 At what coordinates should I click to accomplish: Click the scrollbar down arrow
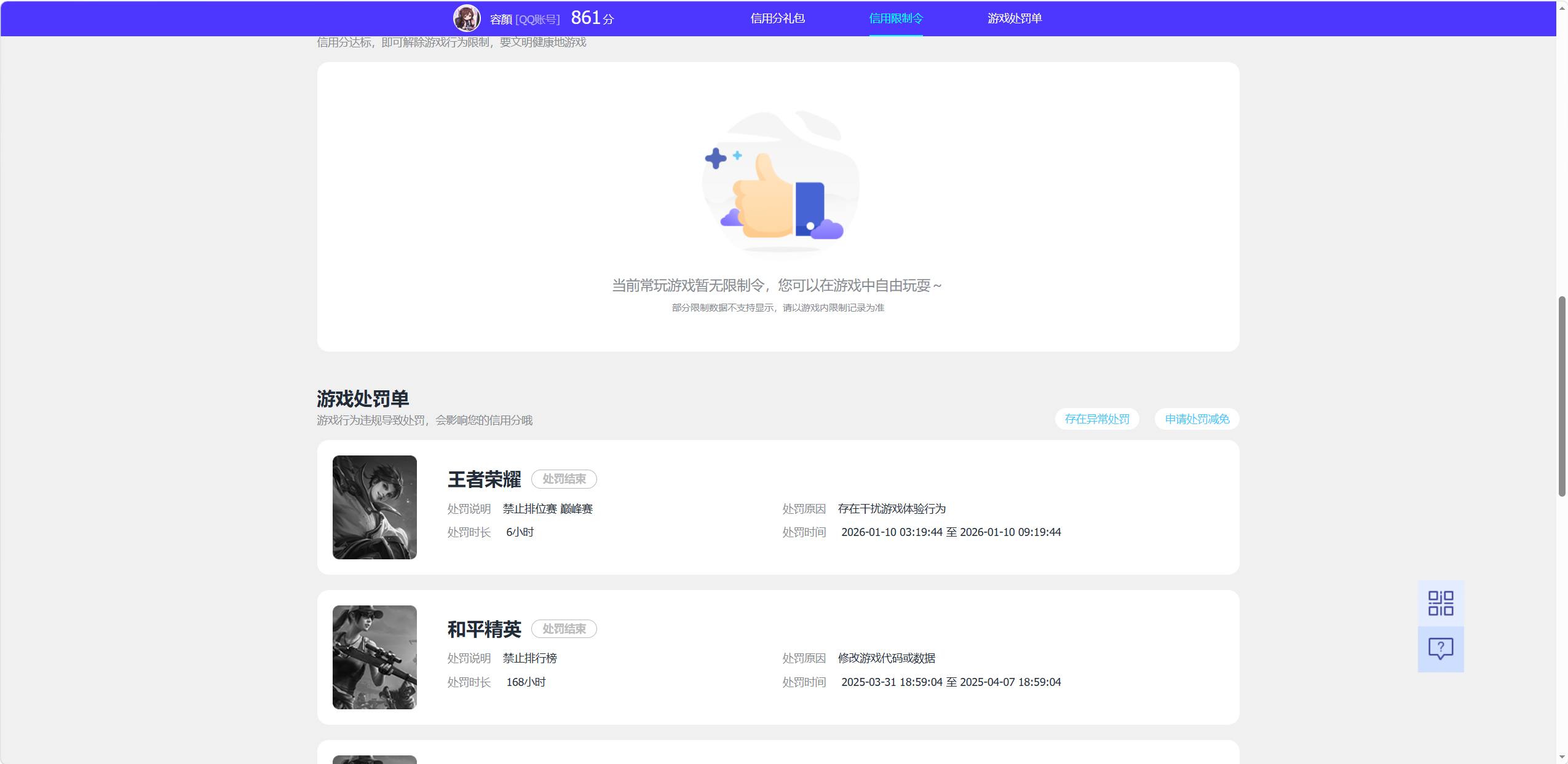(1562, 757)
